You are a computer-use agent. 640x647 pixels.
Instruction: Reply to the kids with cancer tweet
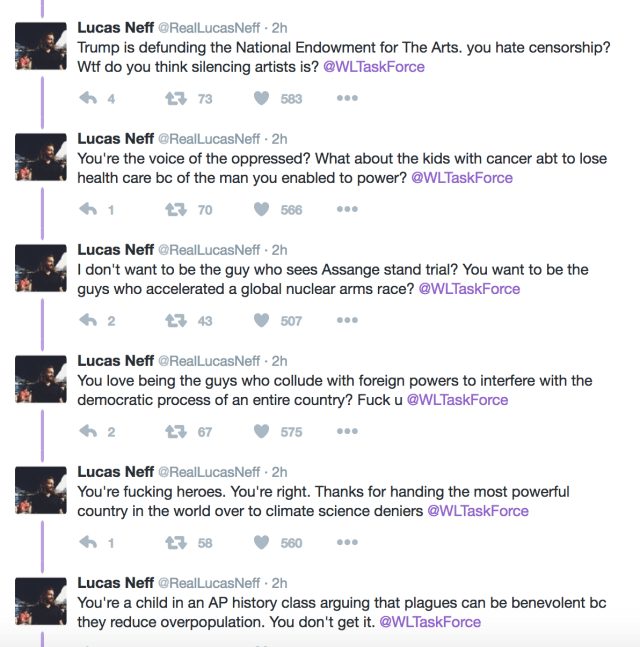click(88, 209)
